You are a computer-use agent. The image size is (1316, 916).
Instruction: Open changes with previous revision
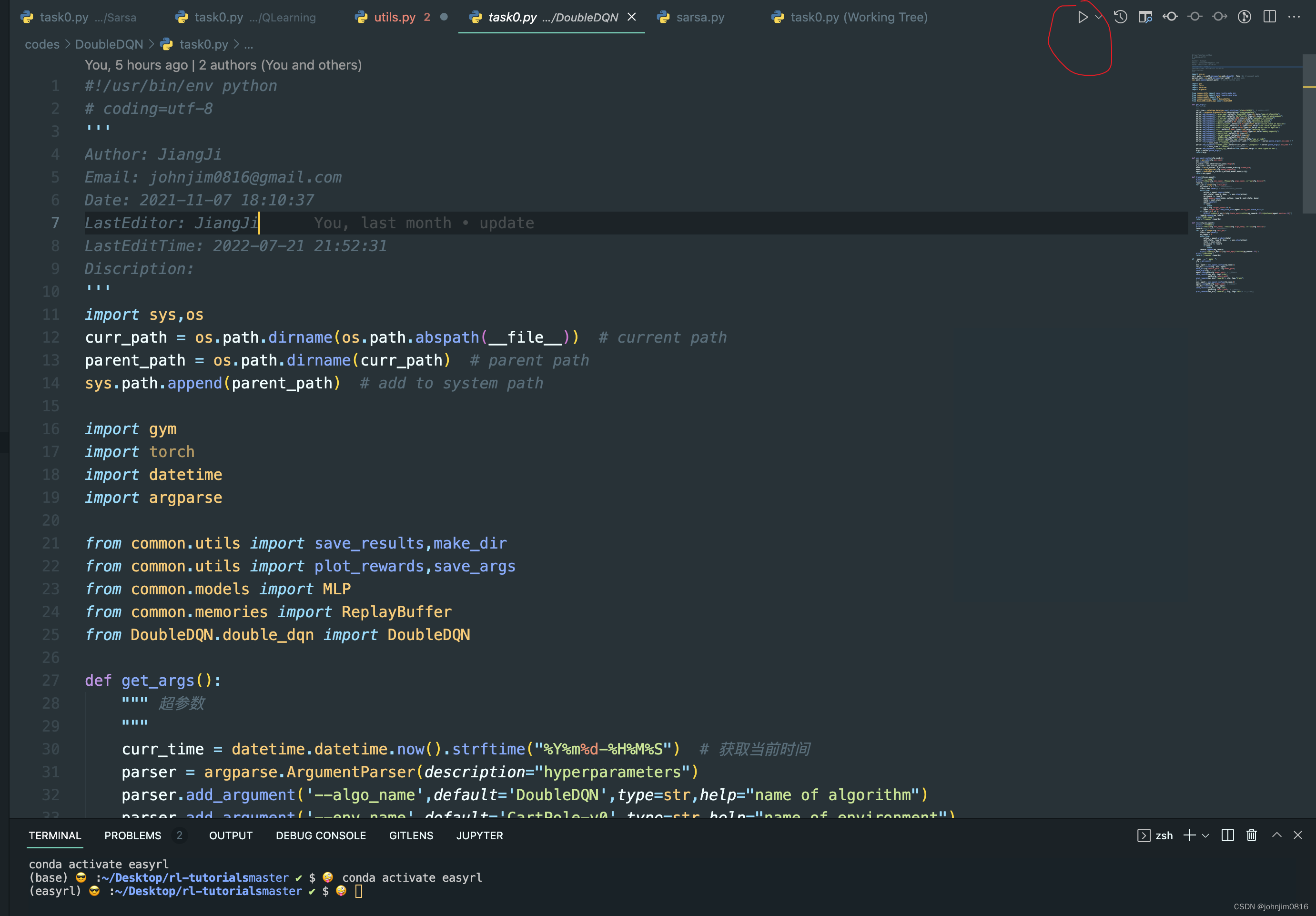(1170, 17)
